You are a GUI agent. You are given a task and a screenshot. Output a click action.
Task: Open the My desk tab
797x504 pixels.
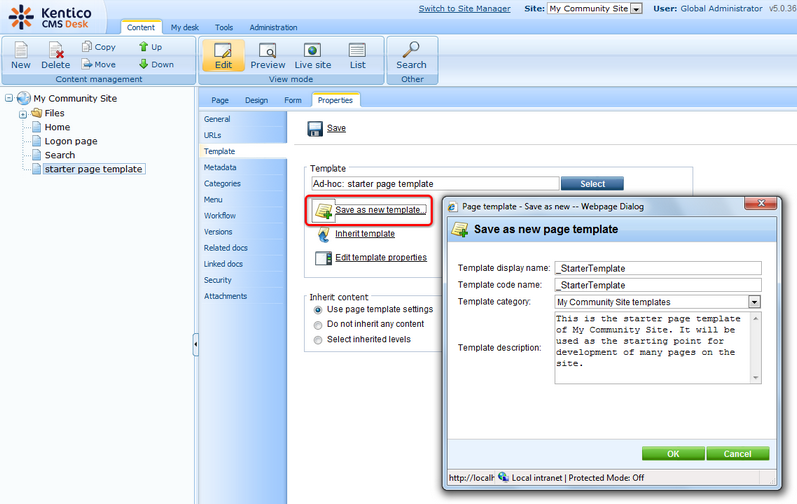pyautogui.click(x=185, y=27)
